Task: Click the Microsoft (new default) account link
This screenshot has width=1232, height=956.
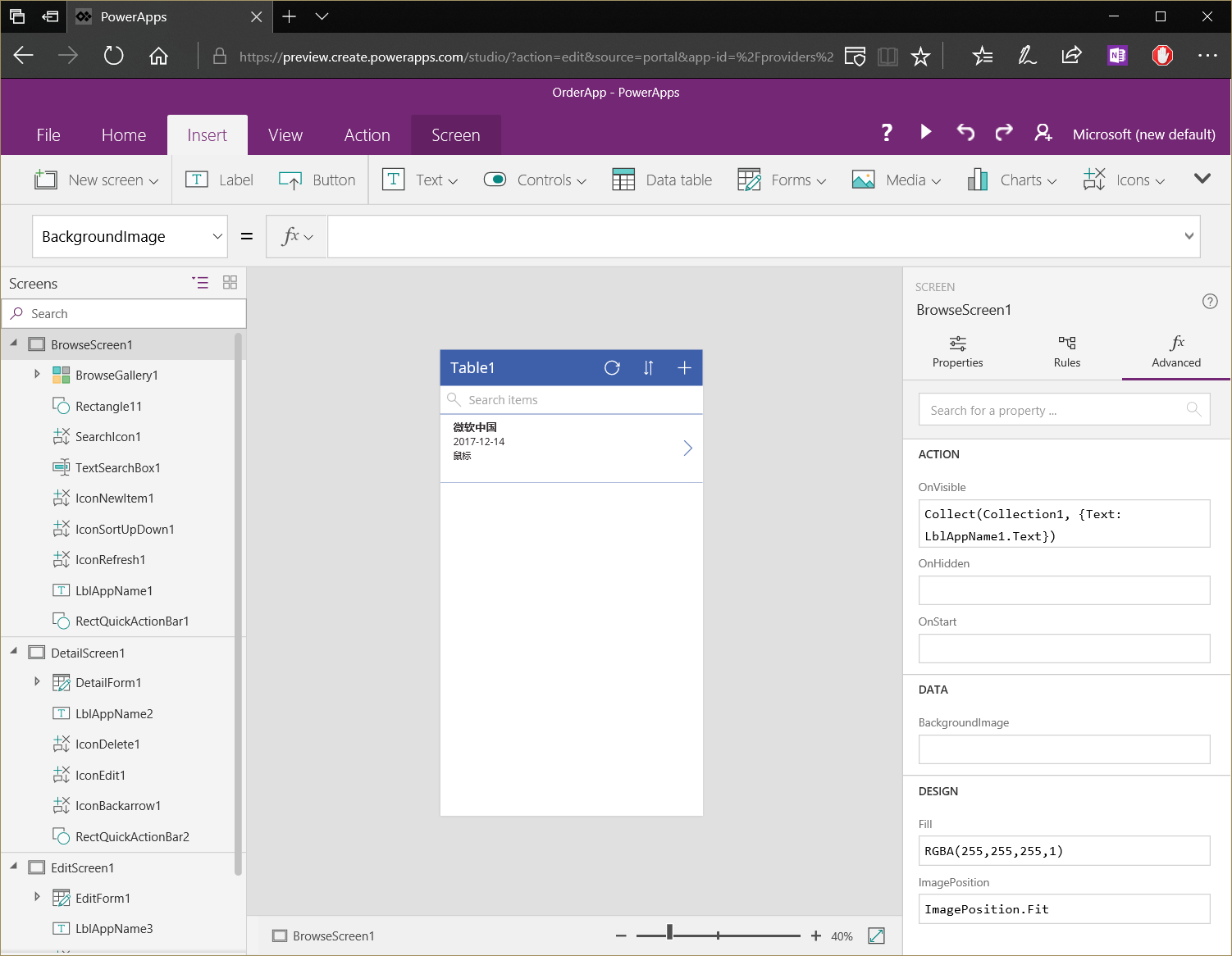Action: 1143,134
